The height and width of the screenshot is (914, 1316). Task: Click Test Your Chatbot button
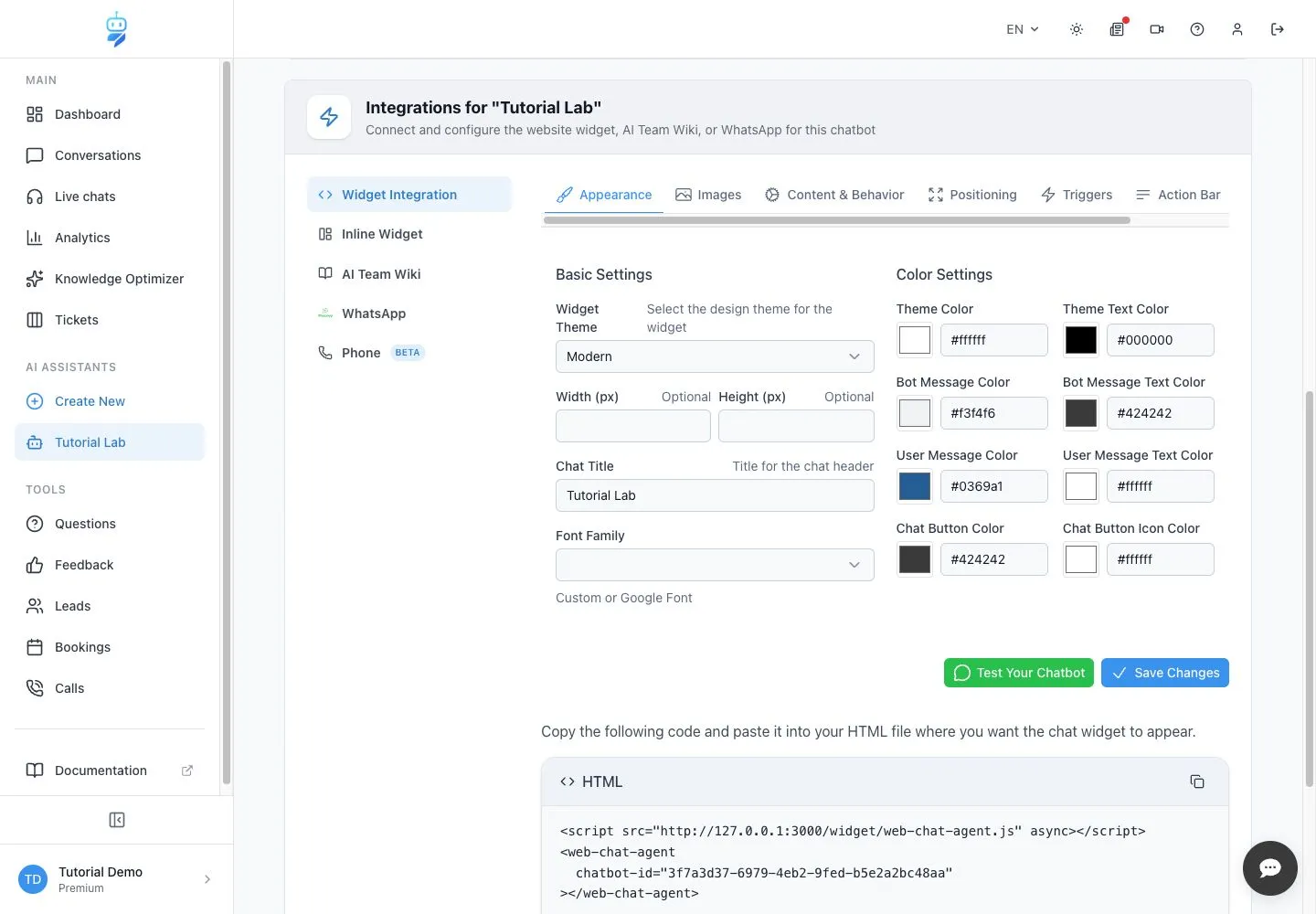pos(1019,673)
